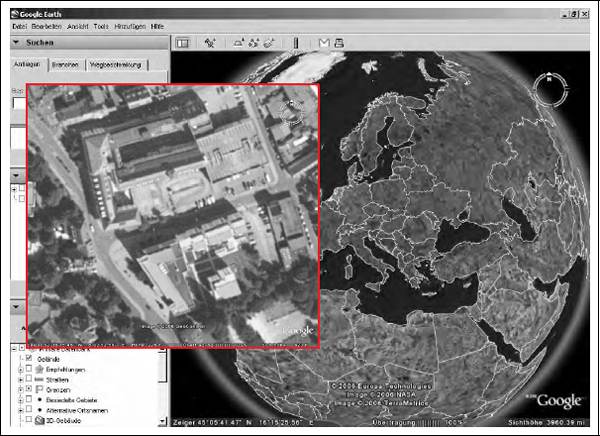Toggle the sidebar panel toolbar icon
This screenshot has width=600, height=436.
[x=183, y=43]
